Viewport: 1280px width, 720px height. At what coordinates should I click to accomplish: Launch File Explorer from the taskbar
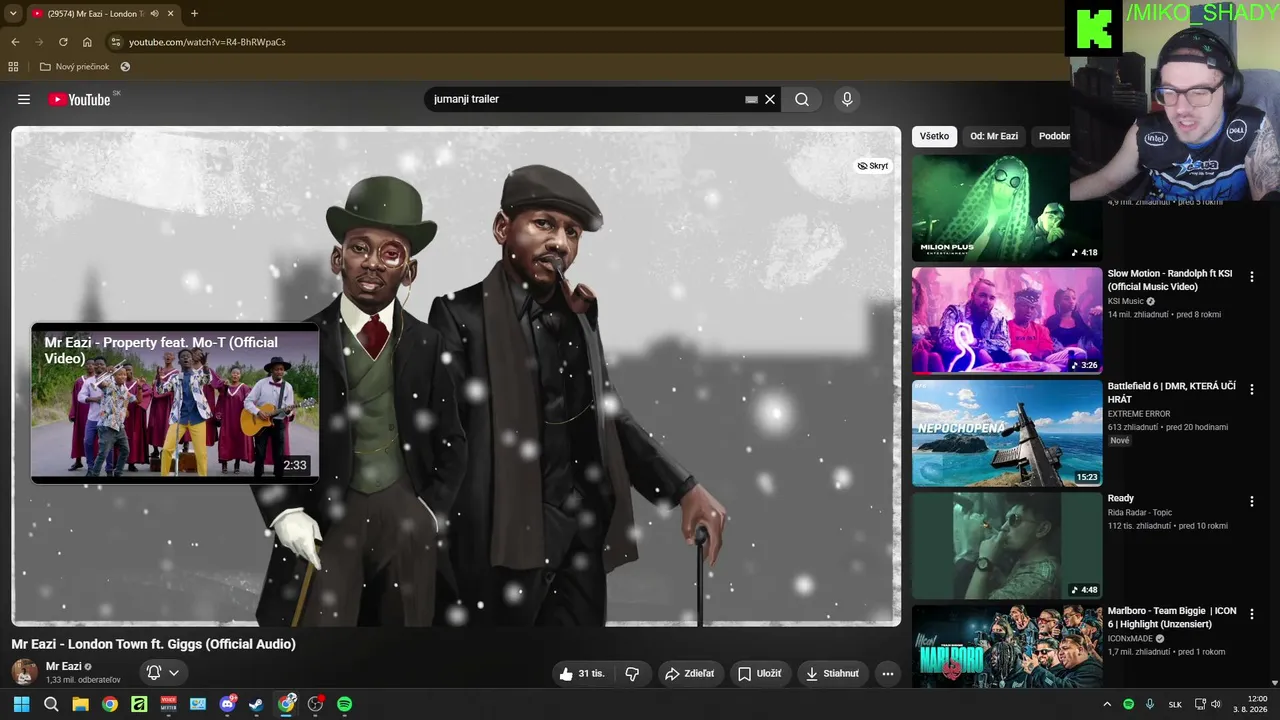coord(80,704)
